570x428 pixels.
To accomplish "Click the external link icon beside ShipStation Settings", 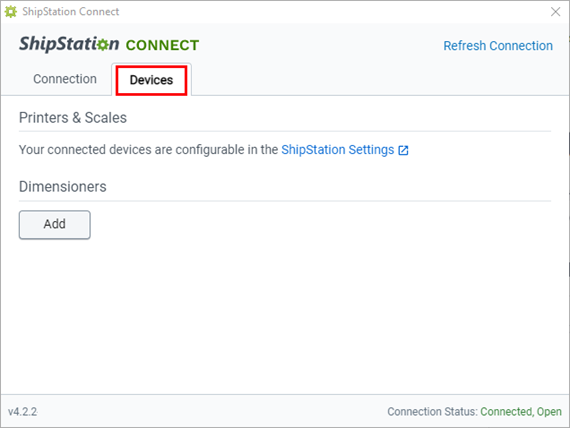I will 403,150.
